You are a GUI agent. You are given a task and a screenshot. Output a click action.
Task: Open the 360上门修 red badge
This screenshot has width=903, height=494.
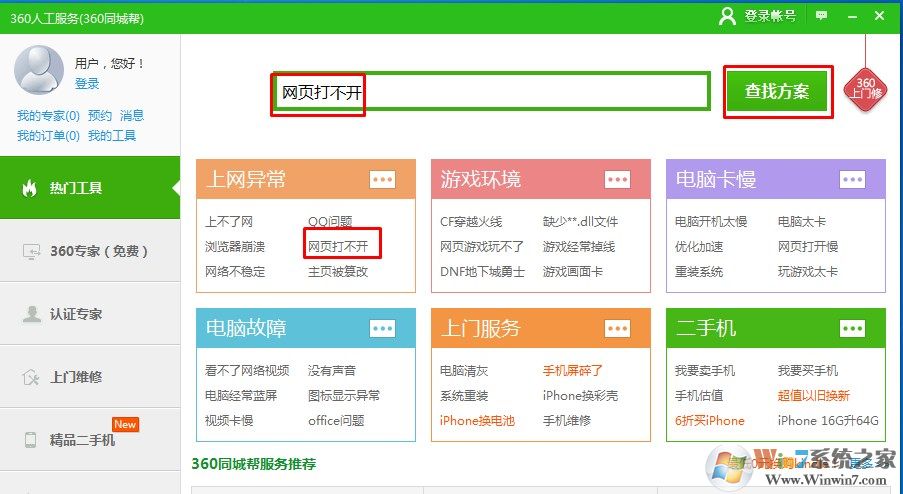pyautogui.click(x=865, y=90)
